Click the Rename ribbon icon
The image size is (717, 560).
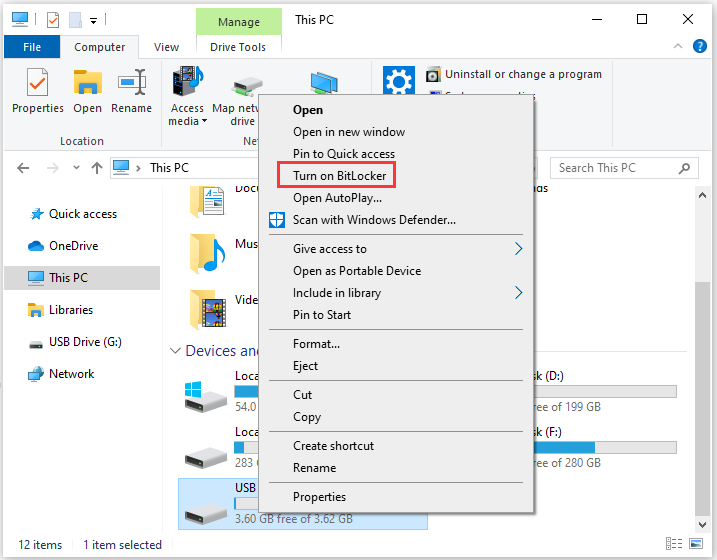132,82
